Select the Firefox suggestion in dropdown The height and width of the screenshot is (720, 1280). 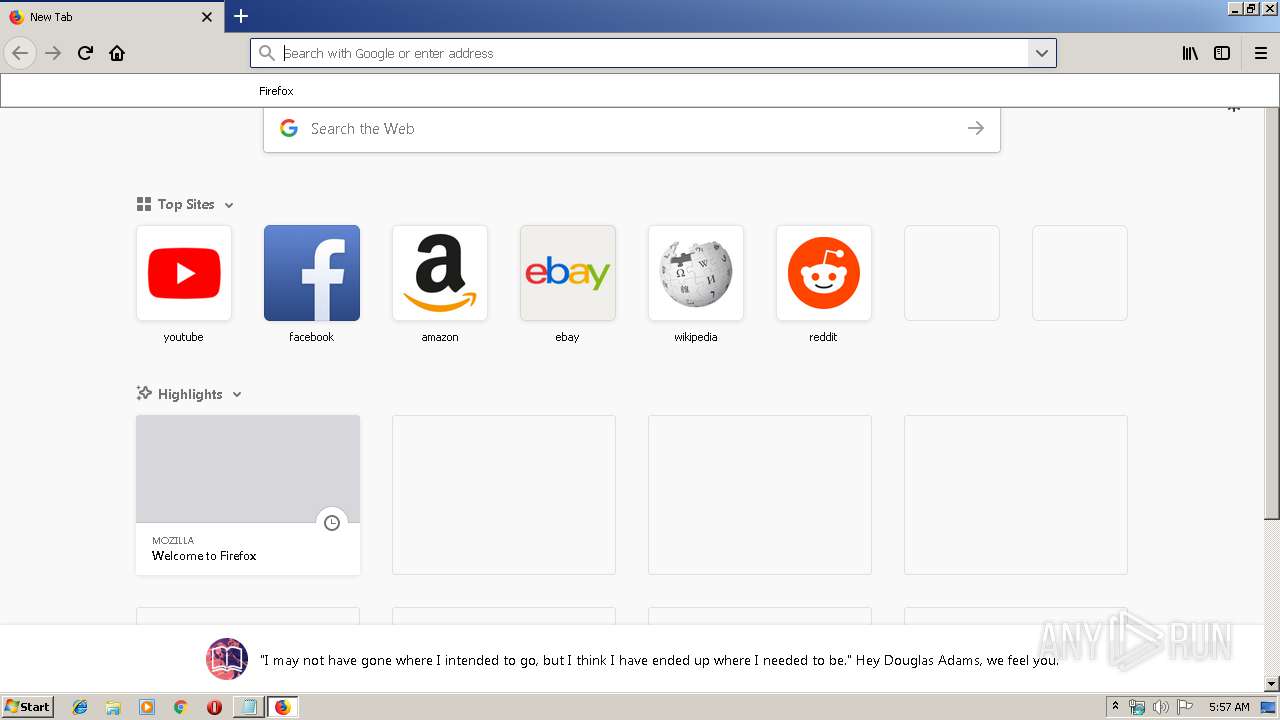point(640,91)
